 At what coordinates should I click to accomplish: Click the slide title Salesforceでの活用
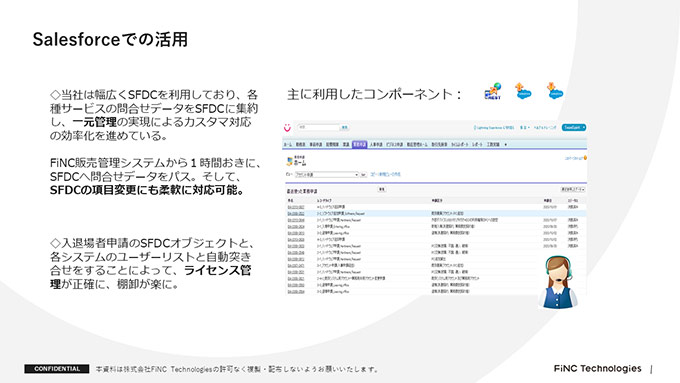110,39
